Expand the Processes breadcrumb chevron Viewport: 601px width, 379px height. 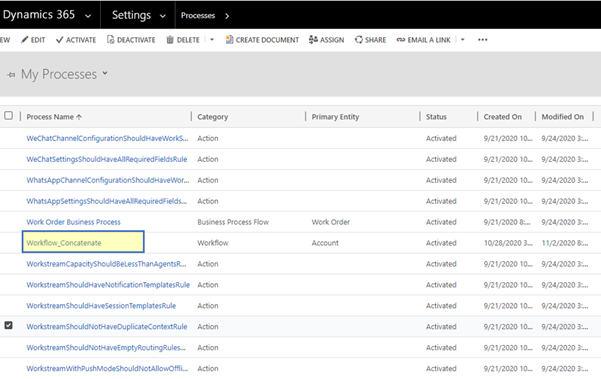[x=227, y=16]
